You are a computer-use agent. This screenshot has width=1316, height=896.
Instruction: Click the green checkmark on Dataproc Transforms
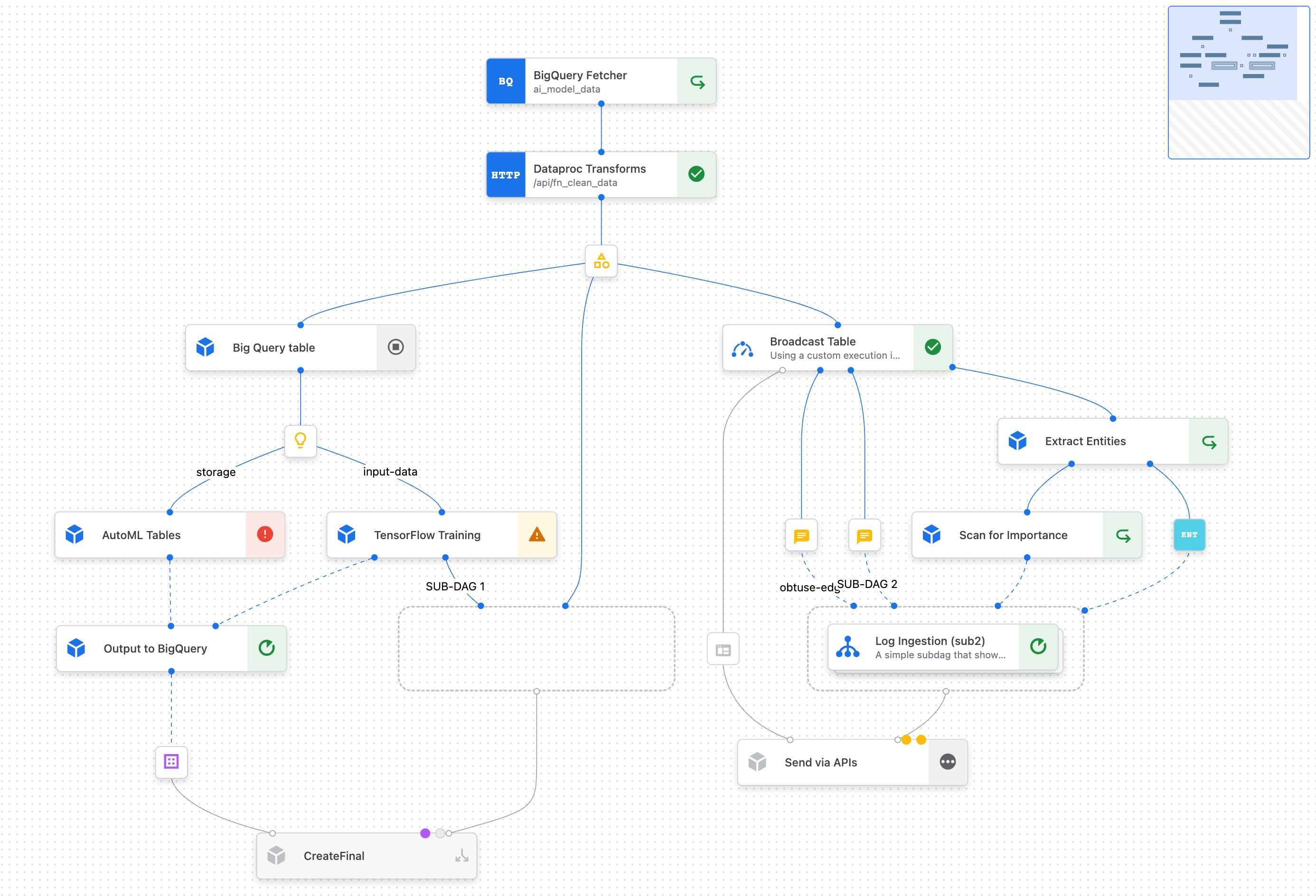click(696, 174)
